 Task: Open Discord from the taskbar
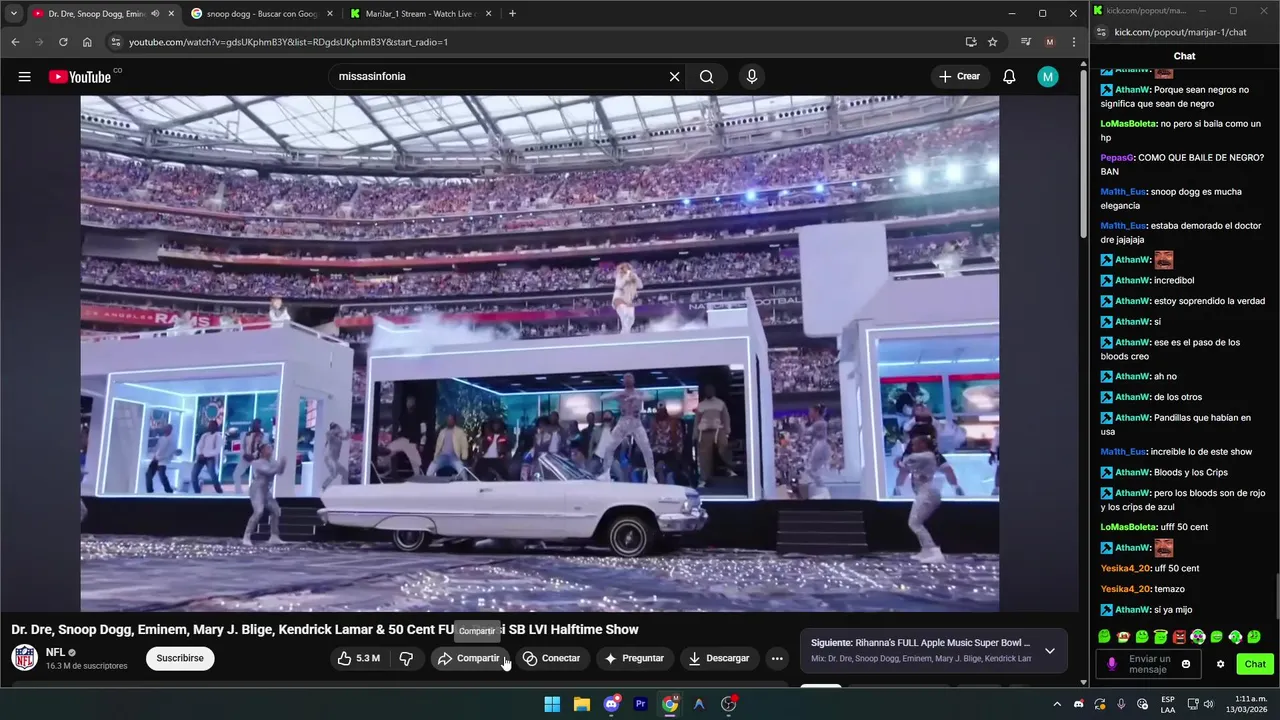pos(611,704)
